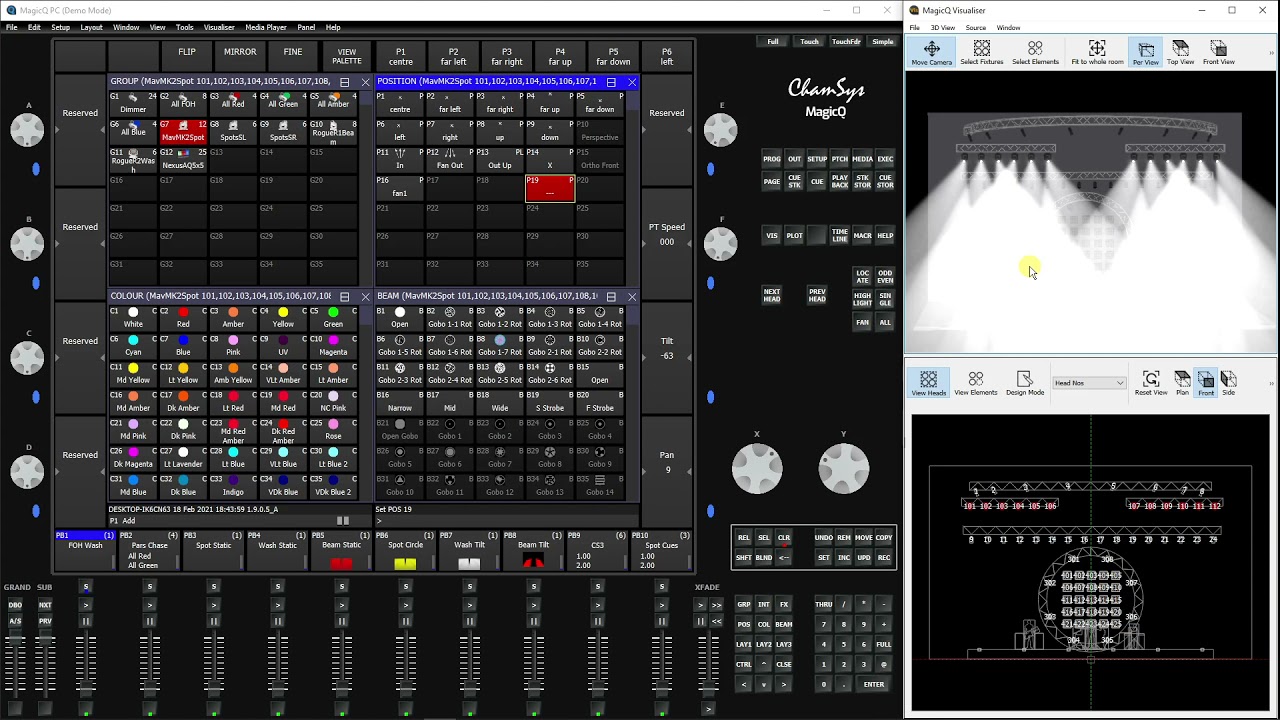Click the LOCATE button
The height and width of the screenshot is (720, 1280).
[x=862, y=277]
